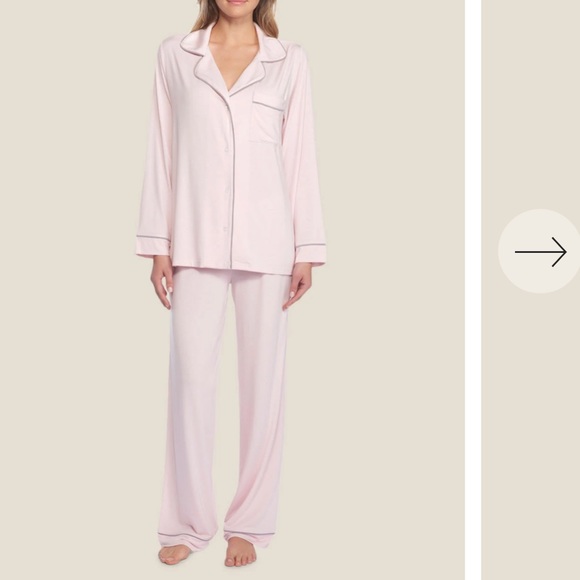Click the model's hair near shoulder

201,17
